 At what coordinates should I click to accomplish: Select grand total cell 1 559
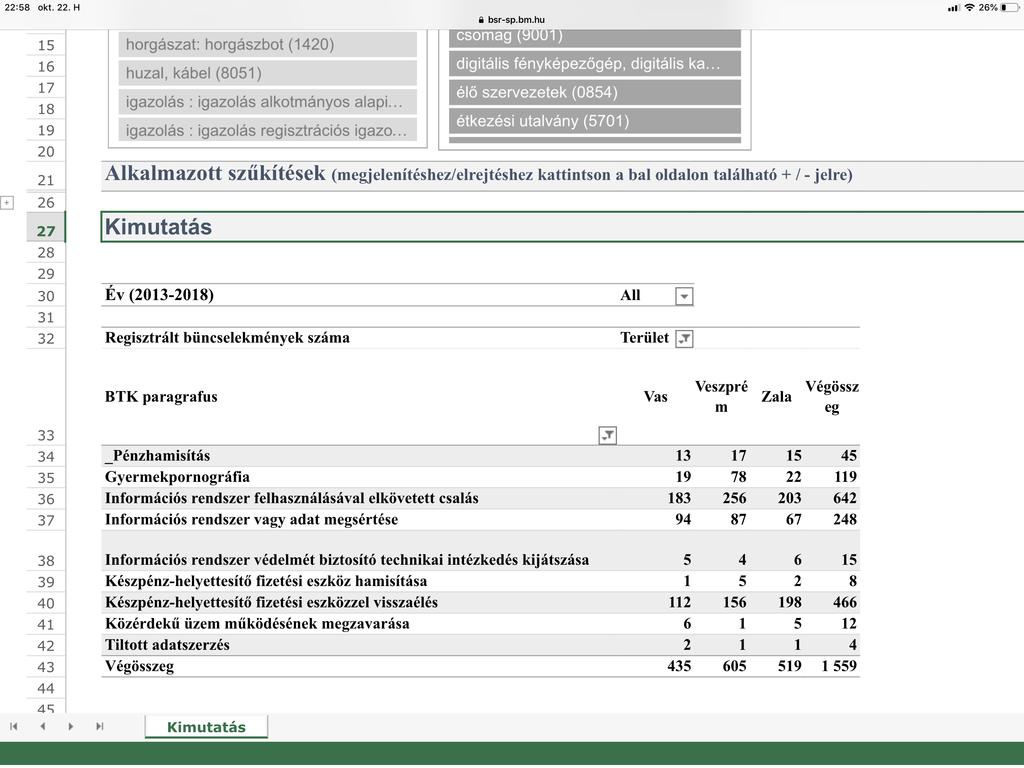point(839,666)
